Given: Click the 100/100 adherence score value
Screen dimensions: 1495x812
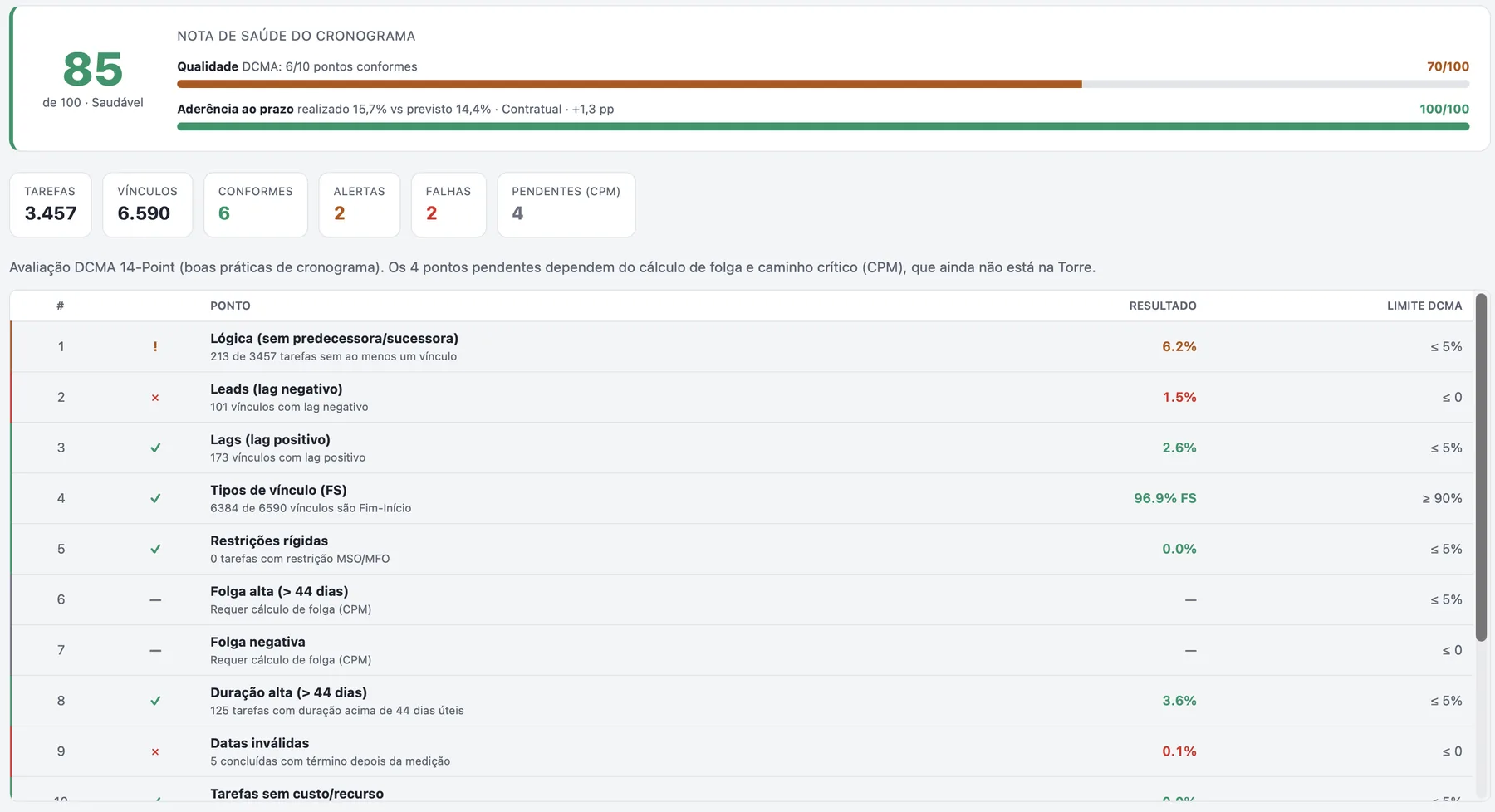Looking at the screenshot, I should click(1444, 109).
